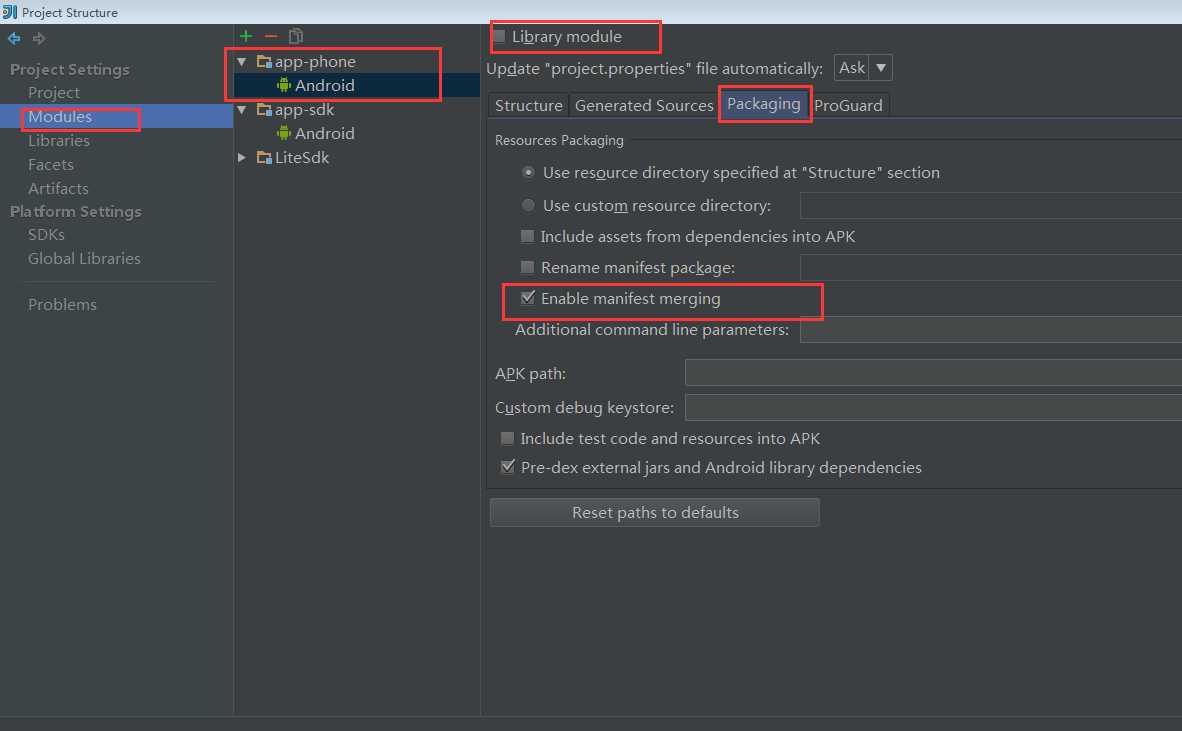Image resolution: width=1182 pixels, height=731 pixels.
Task: Collapse the app-sdk module tree node
Action: (242, 110)
